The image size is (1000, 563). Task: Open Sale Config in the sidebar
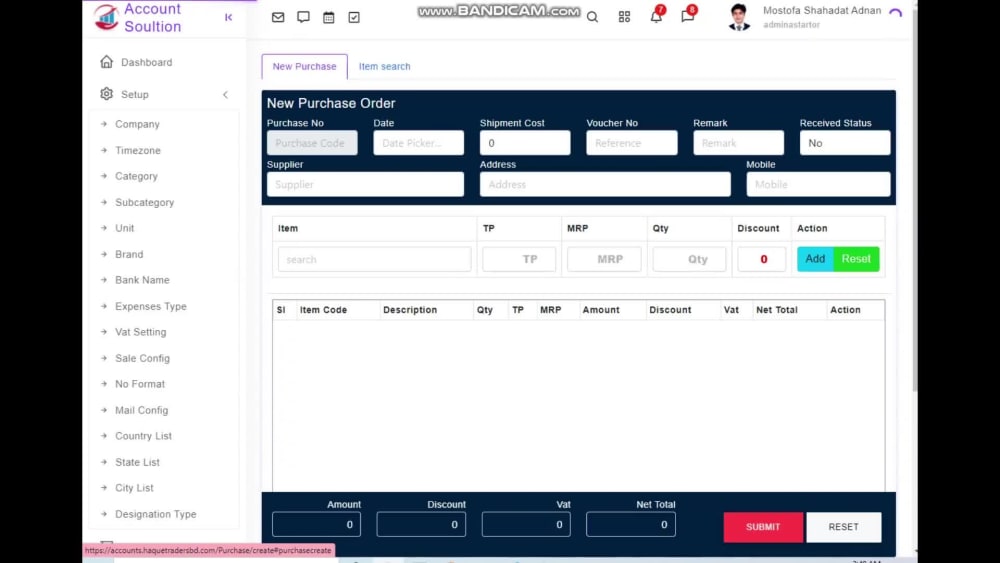(x=142, y=358)
